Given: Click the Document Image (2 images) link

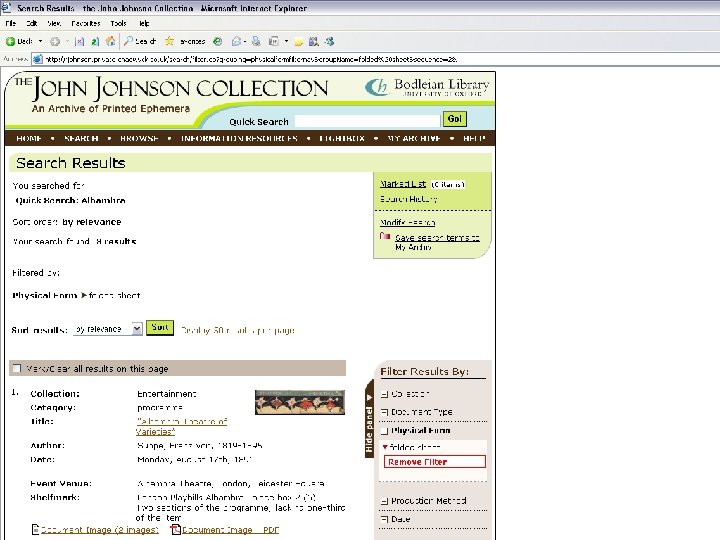Looking at the screenshot, I should coord(100,530).
